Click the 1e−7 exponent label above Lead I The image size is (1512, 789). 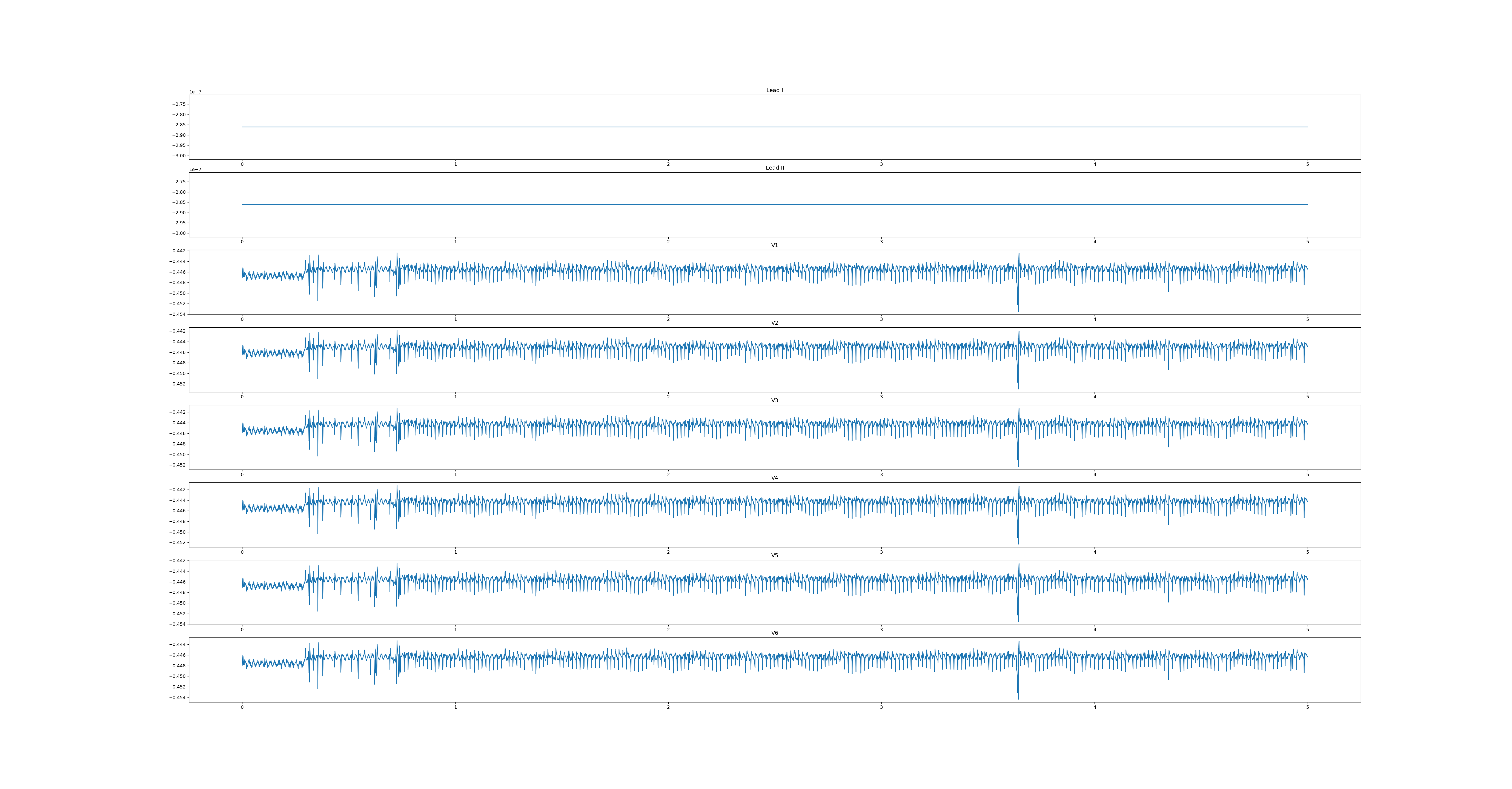[x=195, y=92]
